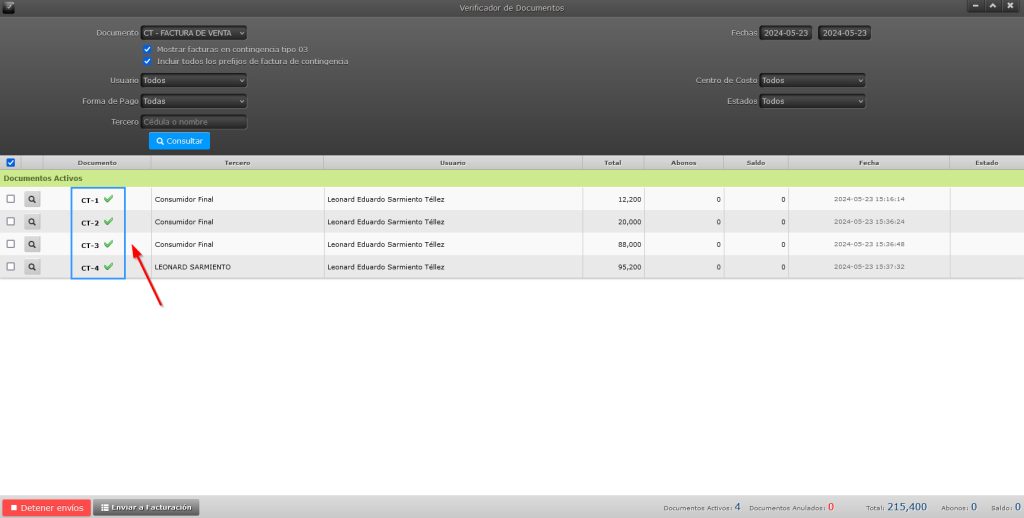
Task: Toggle the select-all checkbox in table header
Action: (11, 162)
